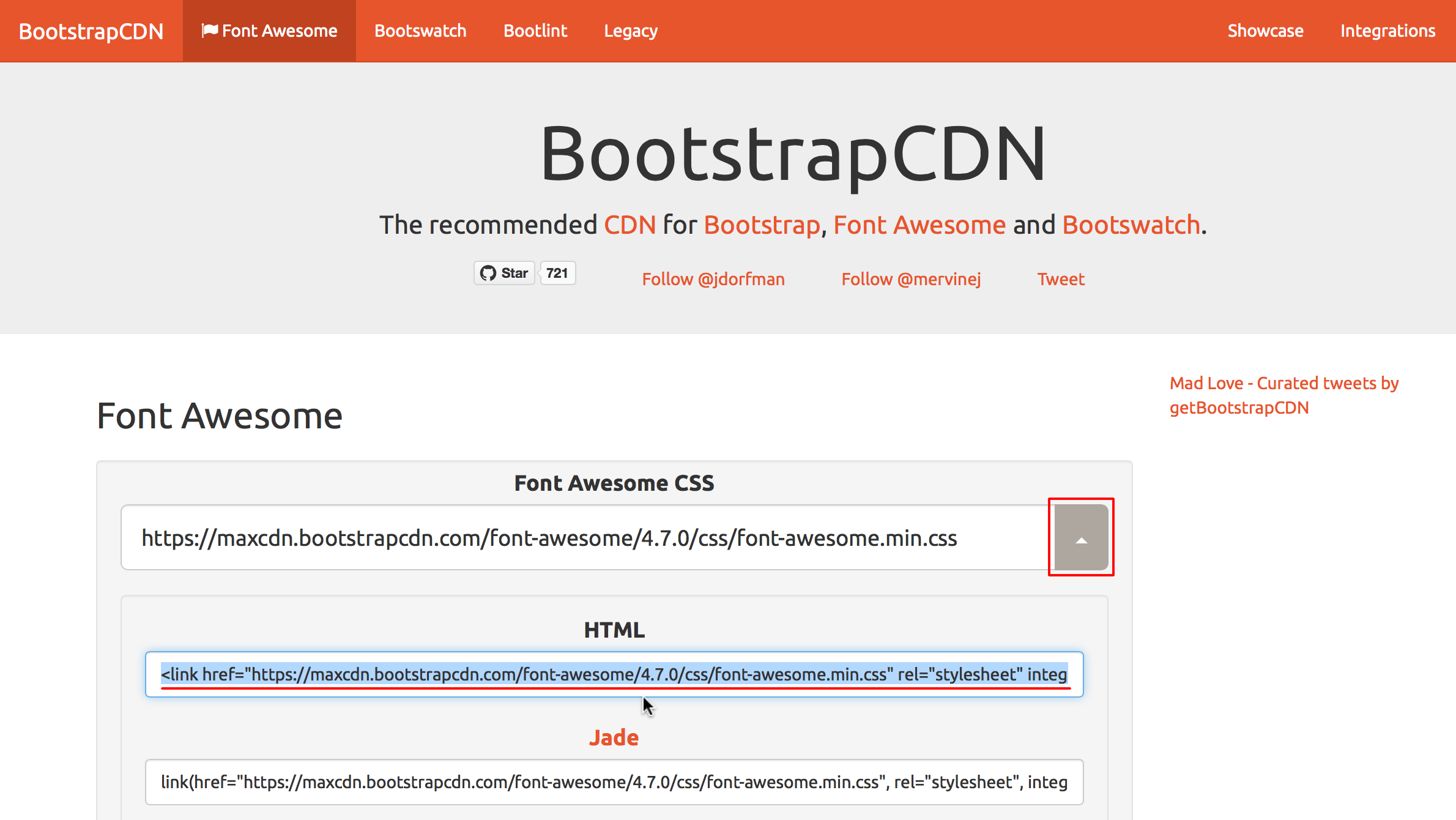The width and height of the screenshot is (1456, 820).
Task: Click the flag icon beside Font Awesome
Action: [210, 31]
